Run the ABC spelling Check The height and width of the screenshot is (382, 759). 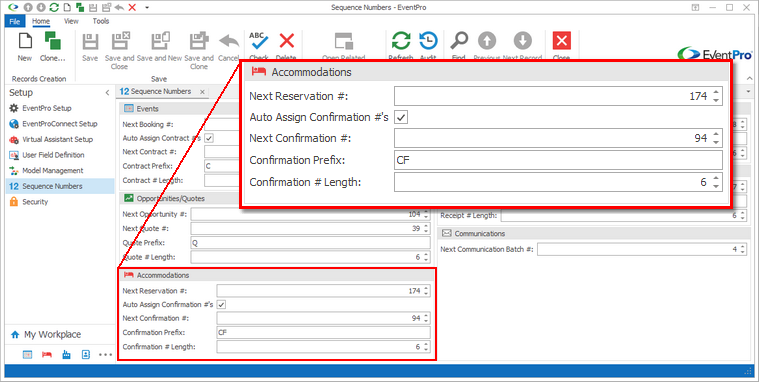pyautogui.click(x=258, y=41)
